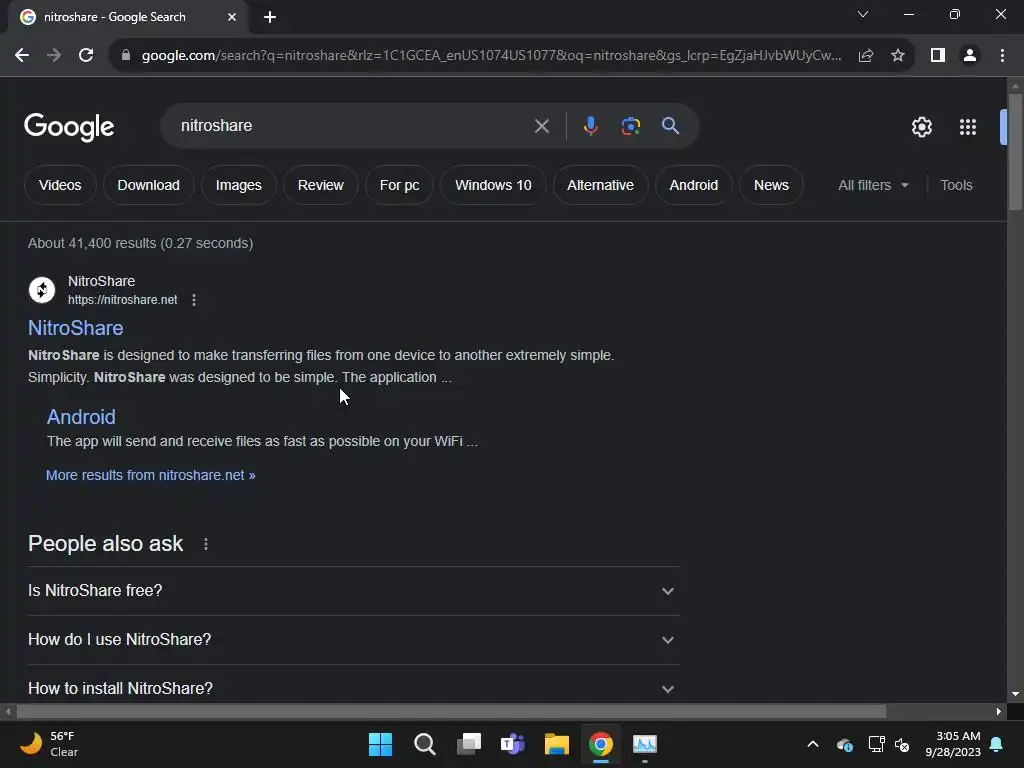The height and width of the screenshot is (768, 1024).
Task: Open More results from nitroshare.net
Action: point(150,475)
